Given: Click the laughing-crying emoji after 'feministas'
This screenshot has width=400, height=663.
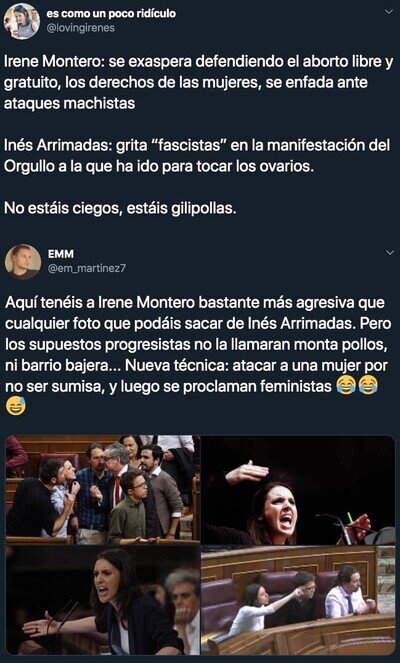Looking at the screenshot, I should coord(346,386).
